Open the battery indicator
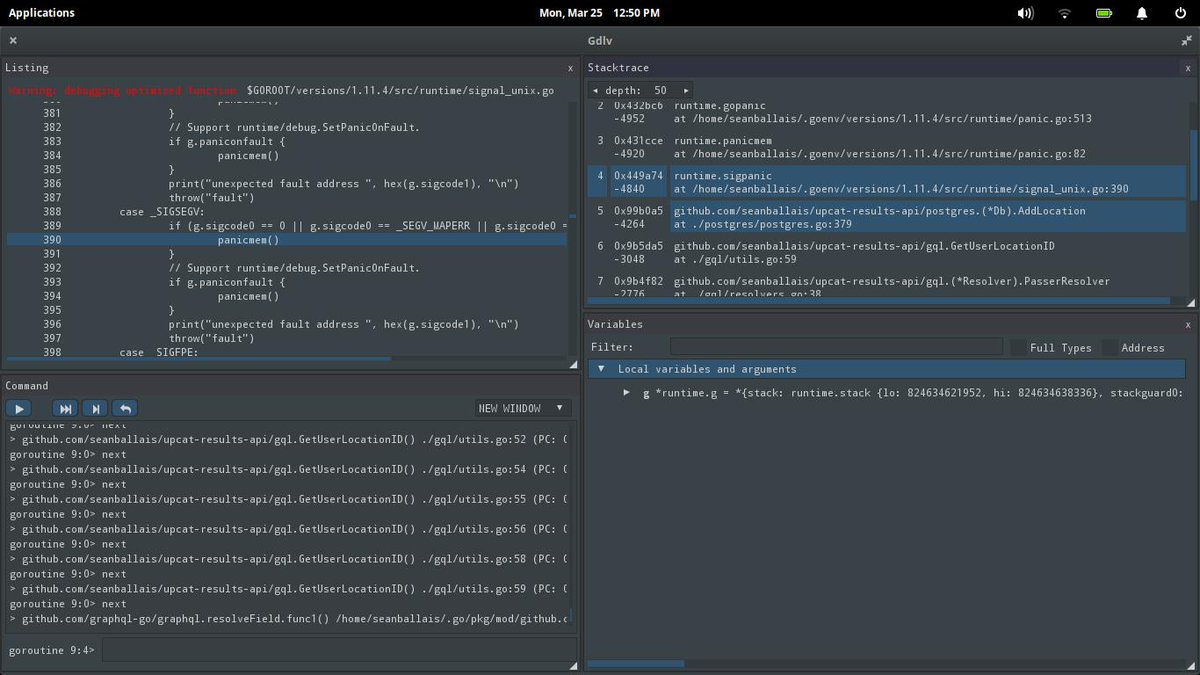Image resolution: width=1200 pixels, height=675 pixels. pos(1103,13)
